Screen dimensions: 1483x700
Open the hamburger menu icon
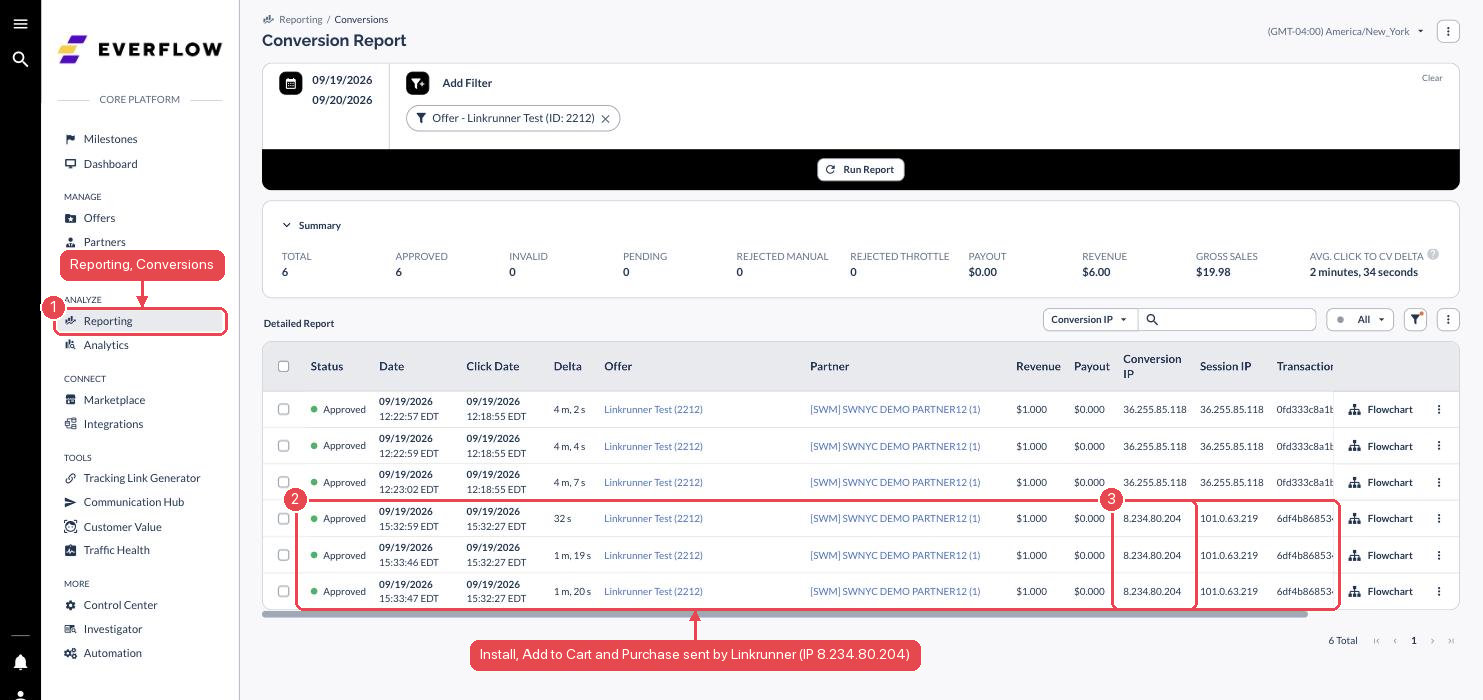pos(20,24)
